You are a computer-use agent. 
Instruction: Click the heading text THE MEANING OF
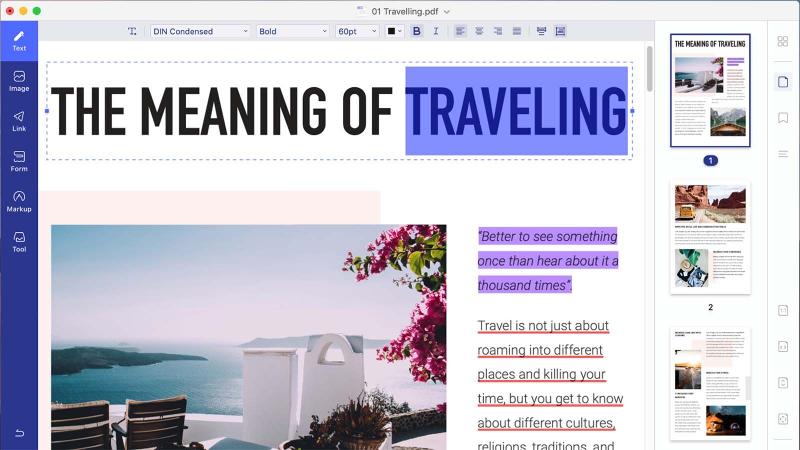[221, 111]
